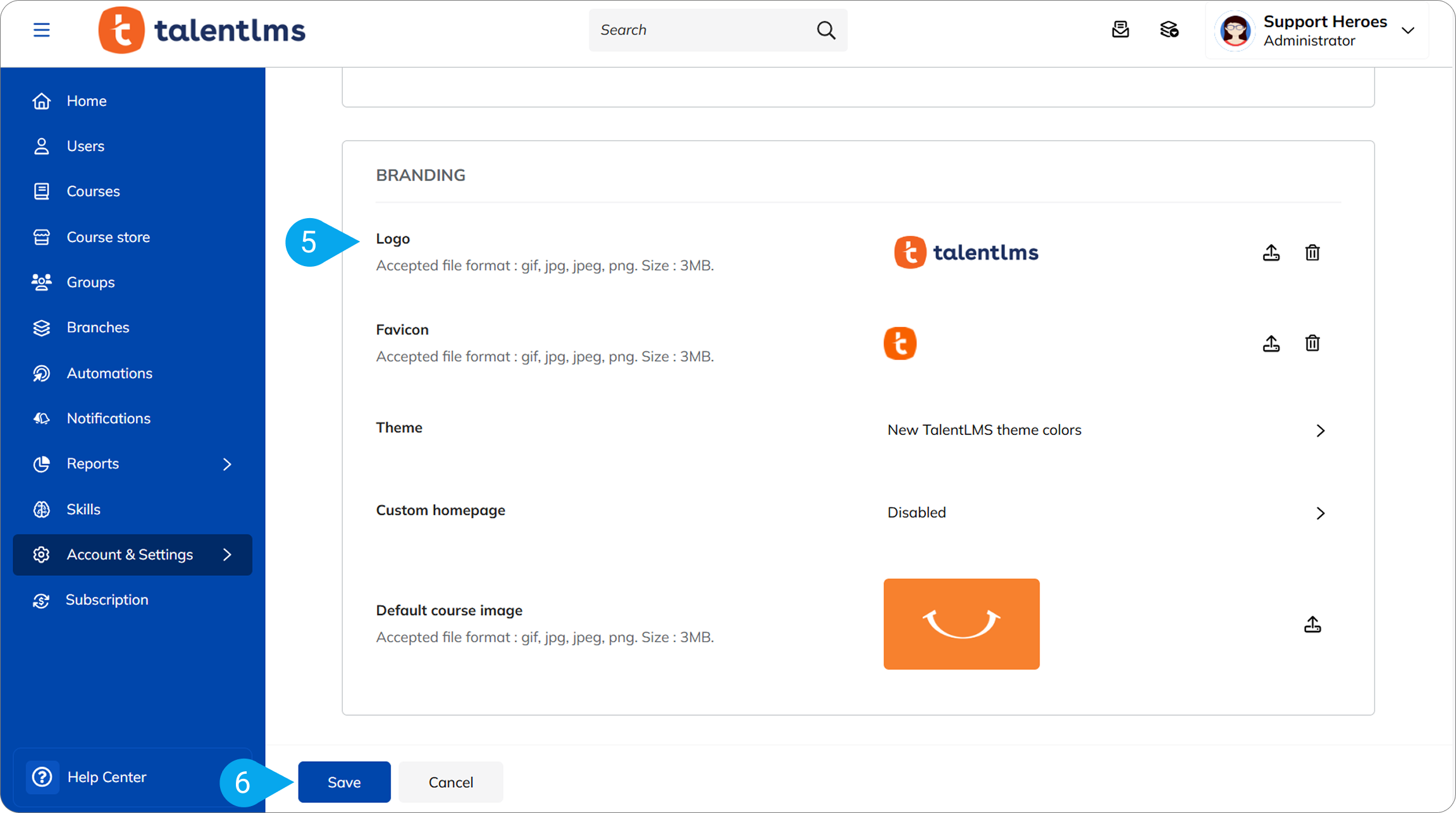Open the Help Center

coord(106,777)
